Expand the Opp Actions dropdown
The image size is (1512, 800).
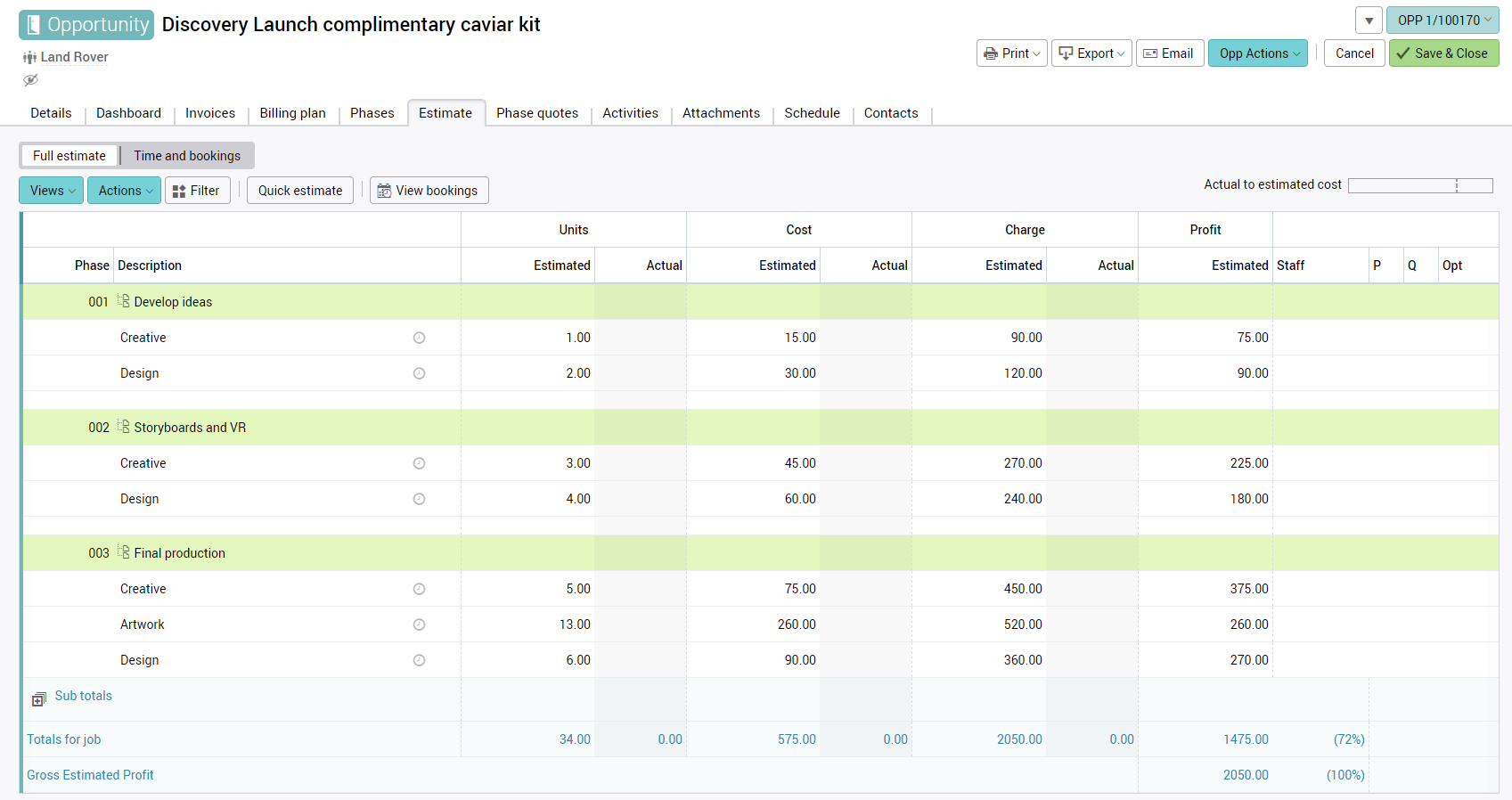click(x=1257, y=53)
